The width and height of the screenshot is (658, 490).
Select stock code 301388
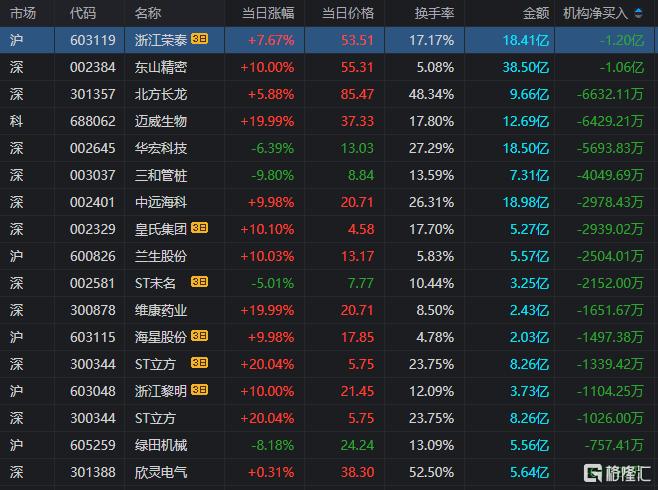(93, 472)
